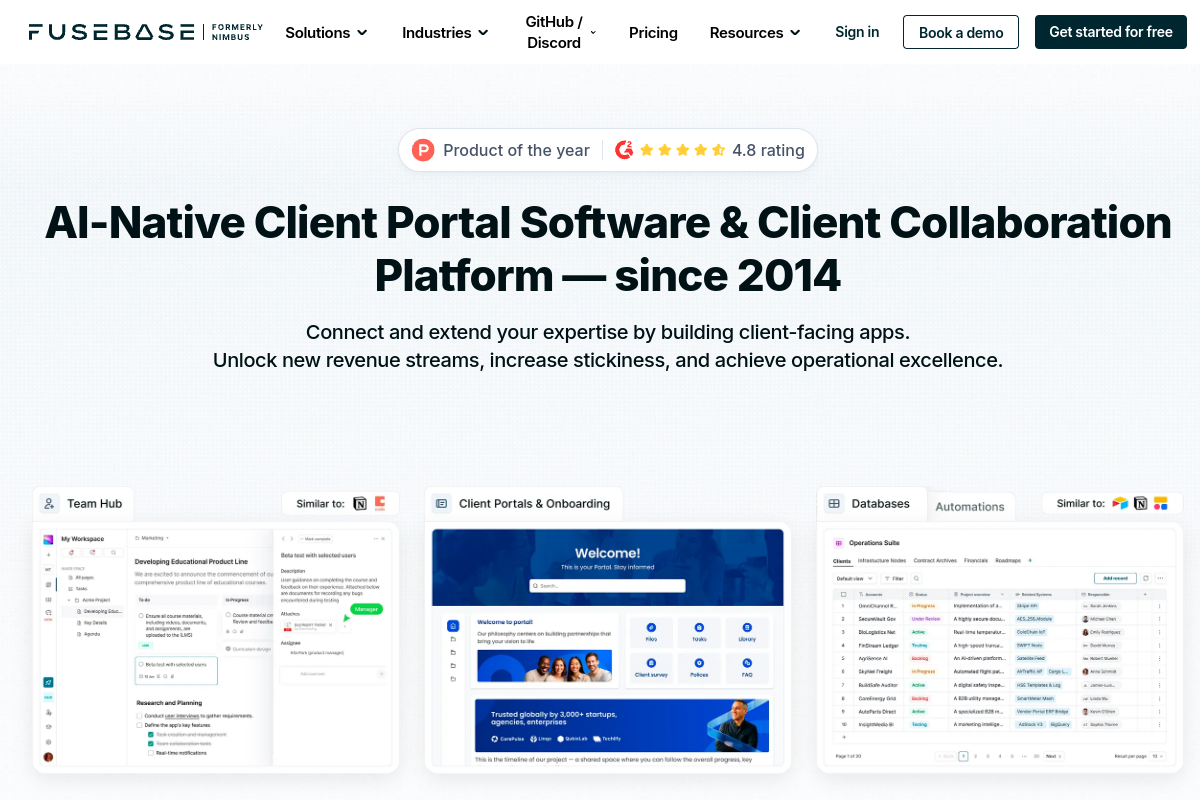
Task: Open the FAQ tile in portal preview
Action: click(x=747, y=668)
